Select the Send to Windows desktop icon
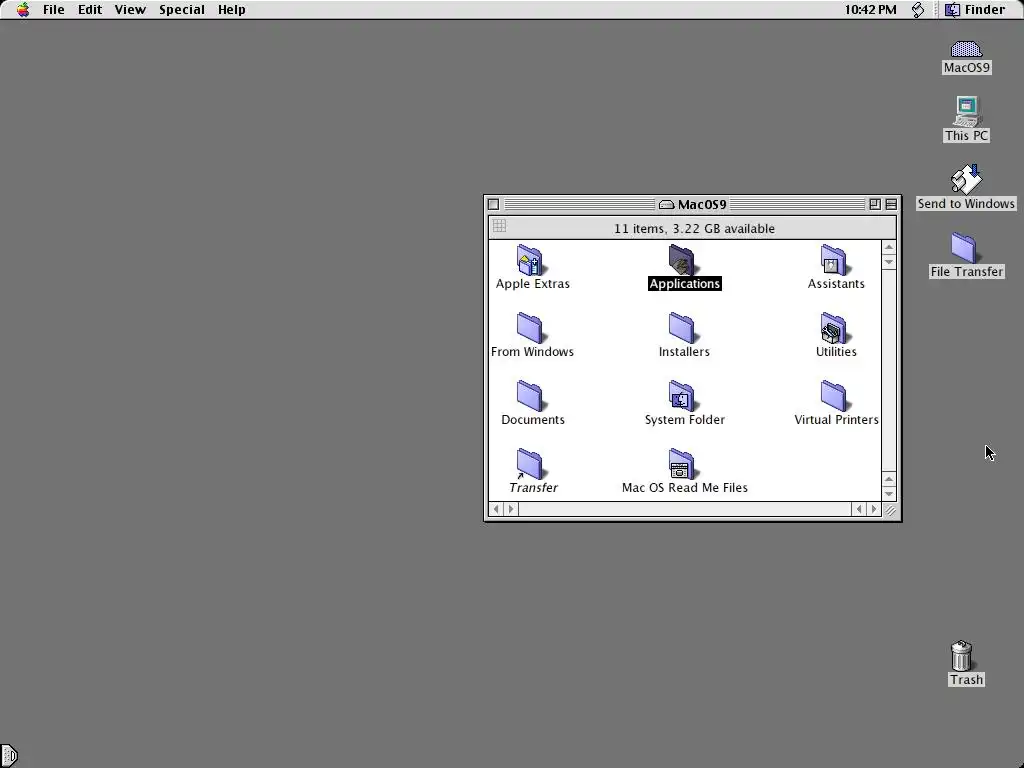This screenshot has width=1024, height=768. coord(967,179)
